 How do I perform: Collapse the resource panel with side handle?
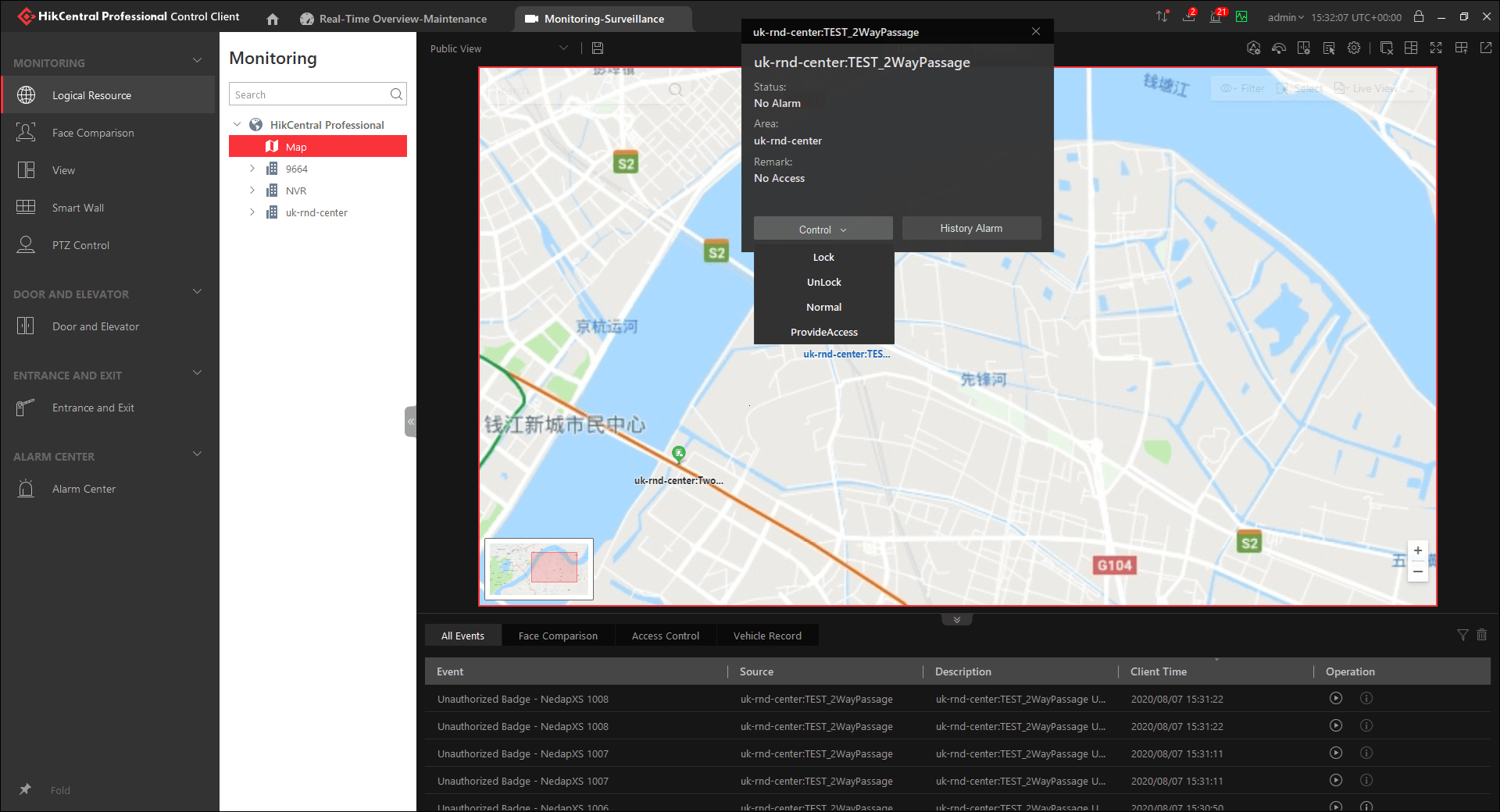coord(410,422)
